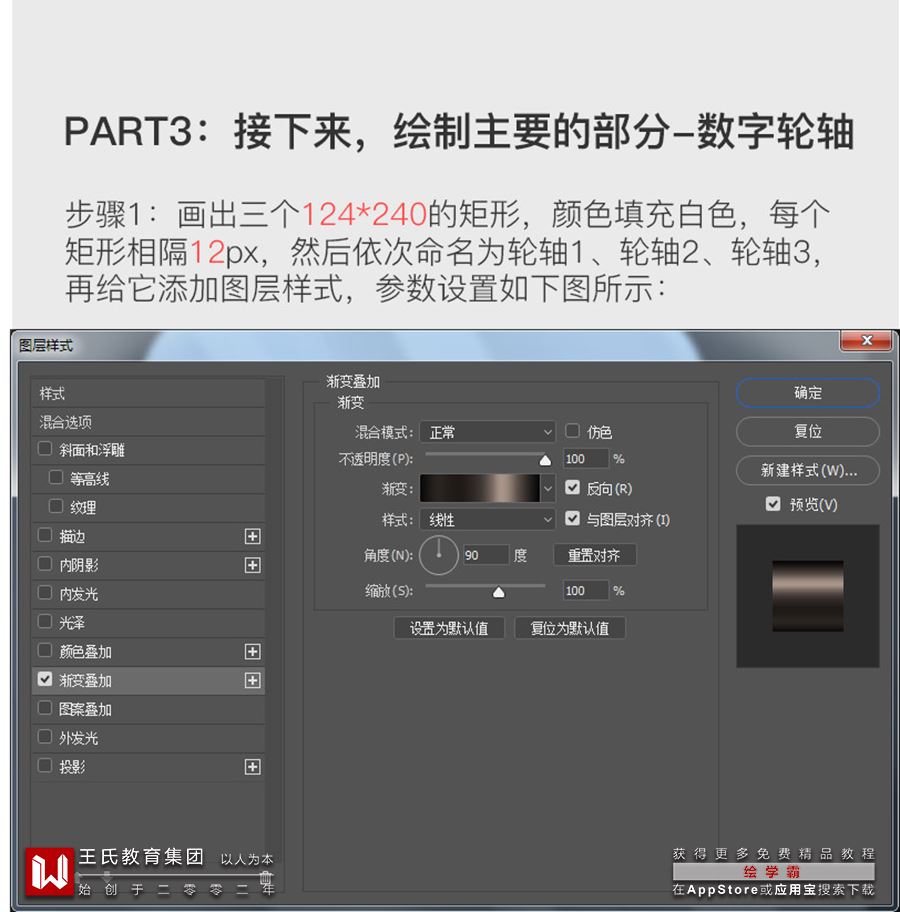The width and height of the screenshot is (900, 912).
Task: Add another 描边 stroke effect via plus icon
Action: (252, 536)
